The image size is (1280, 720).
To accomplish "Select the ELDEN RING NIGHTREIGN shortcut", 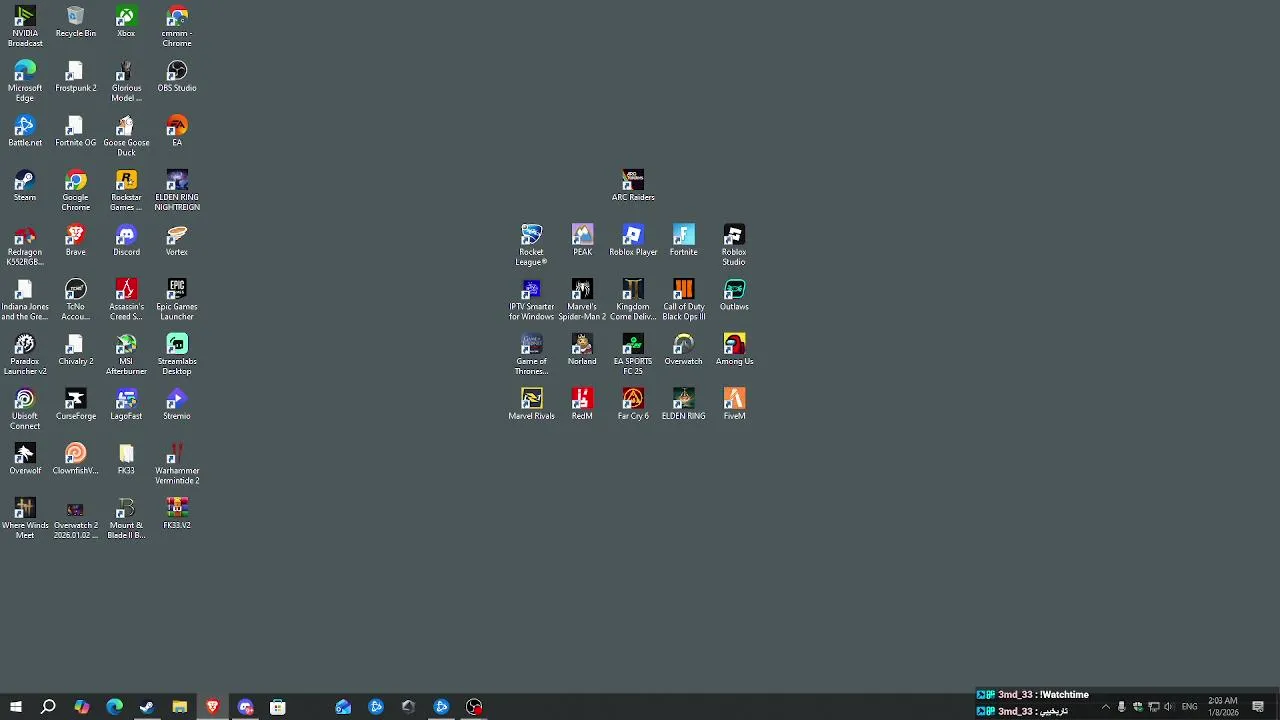I will click(x=177, y=190).
